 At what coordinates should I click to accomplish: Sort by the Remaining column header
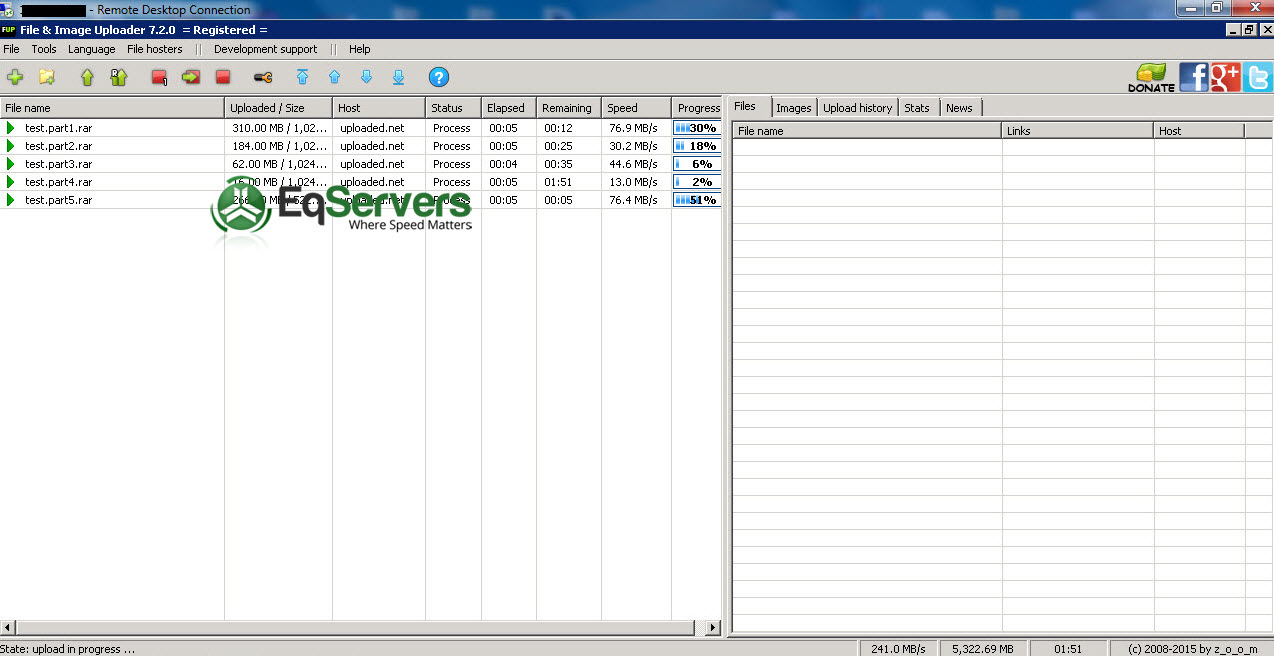(x=569, y=108)
